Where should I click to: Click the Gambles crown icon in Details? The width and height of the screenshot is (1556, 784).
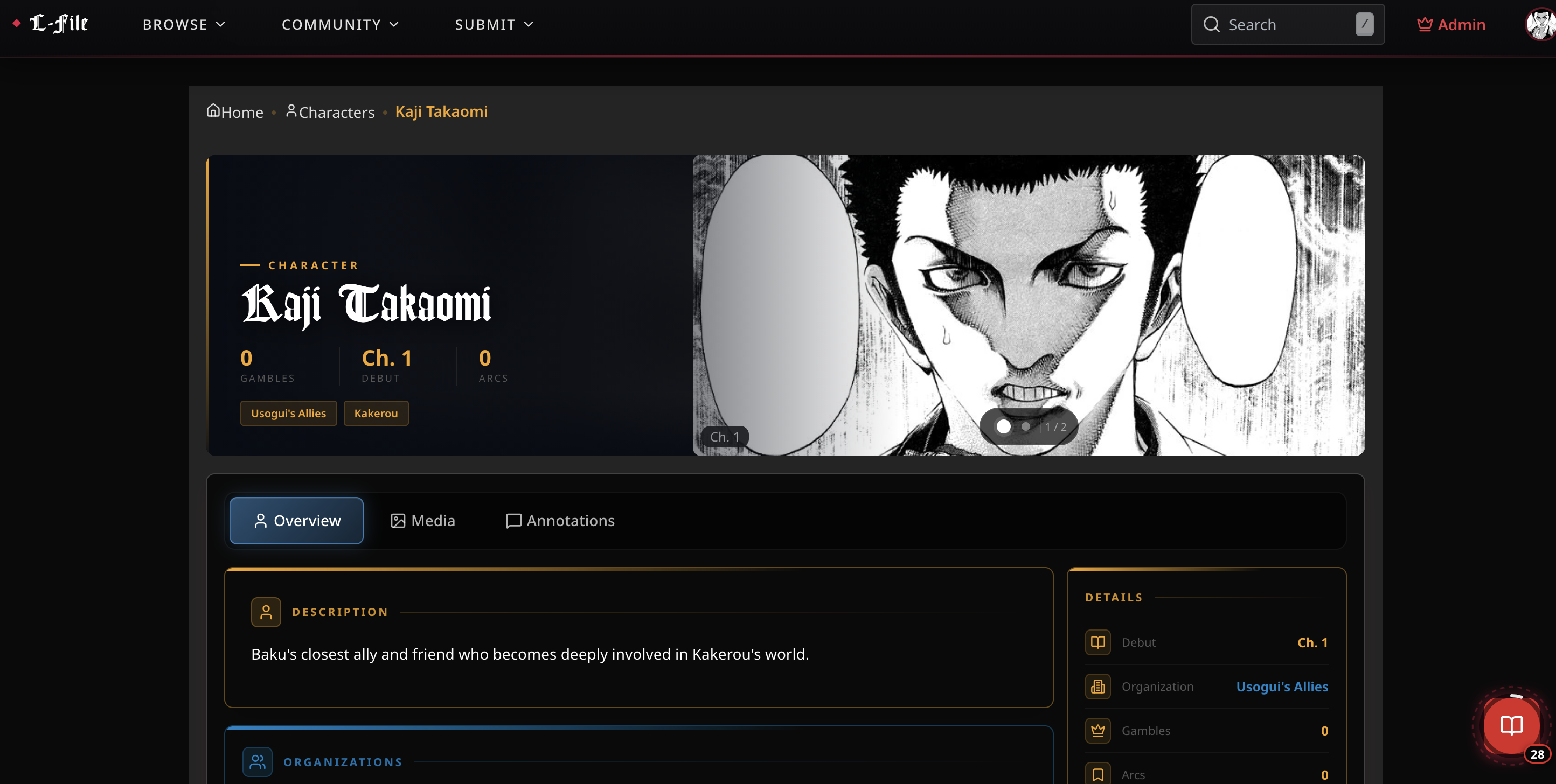tap(1097, 730)
